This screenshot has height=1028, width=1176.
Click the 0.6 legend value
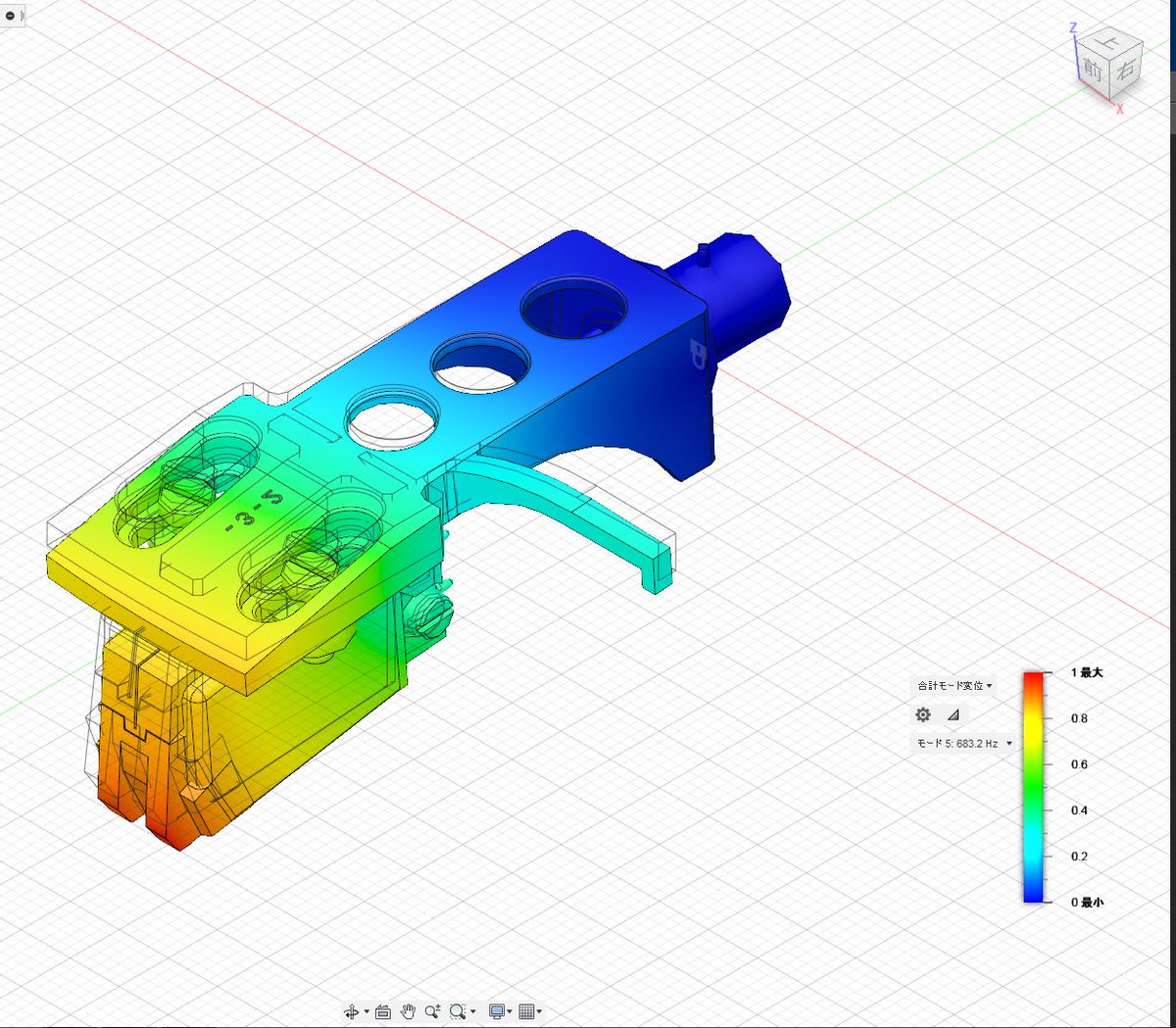click(x=1079, y=764)
